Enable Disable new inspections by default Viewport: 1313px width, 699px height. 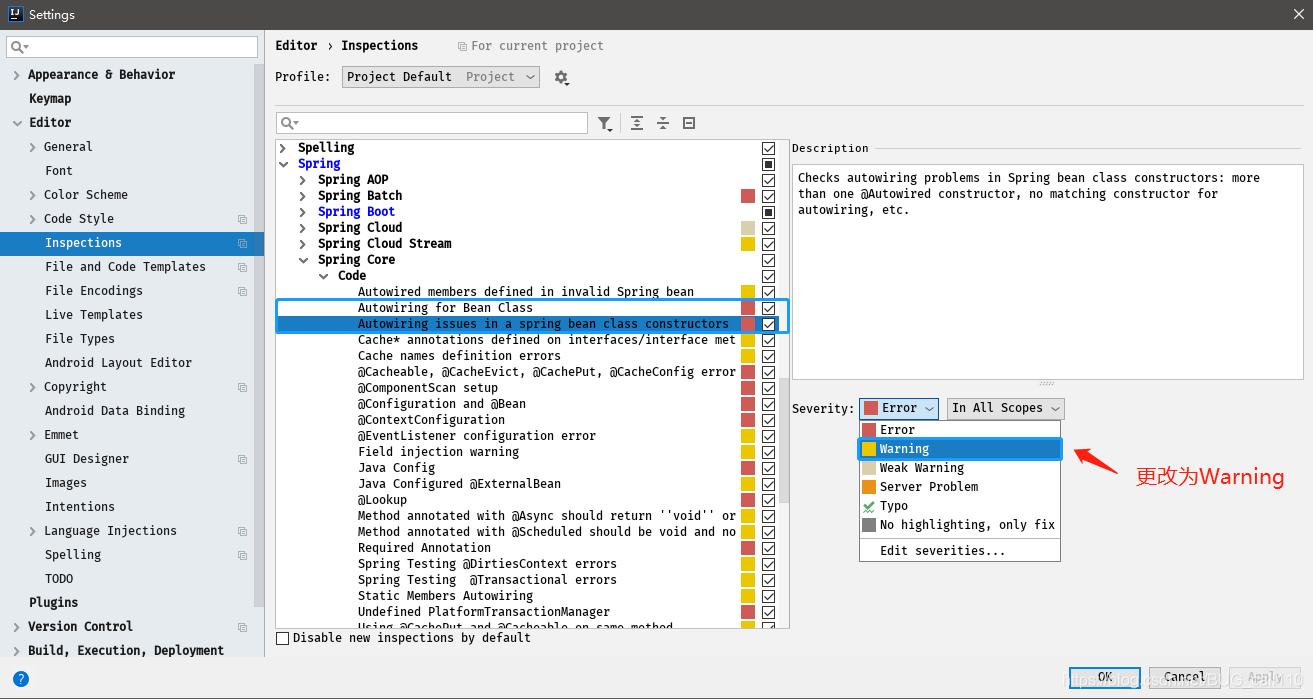(x=282, y=637)
